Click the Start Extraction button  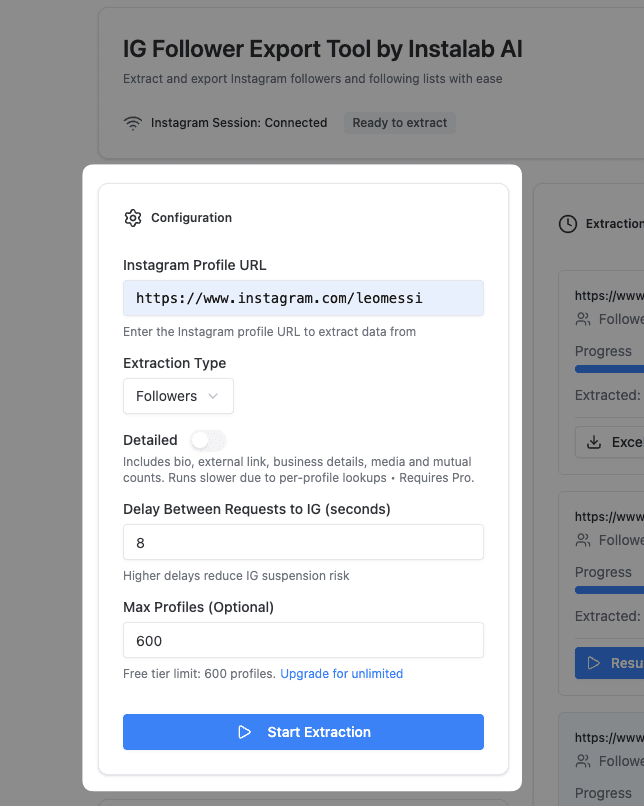[x=303, y=732]
